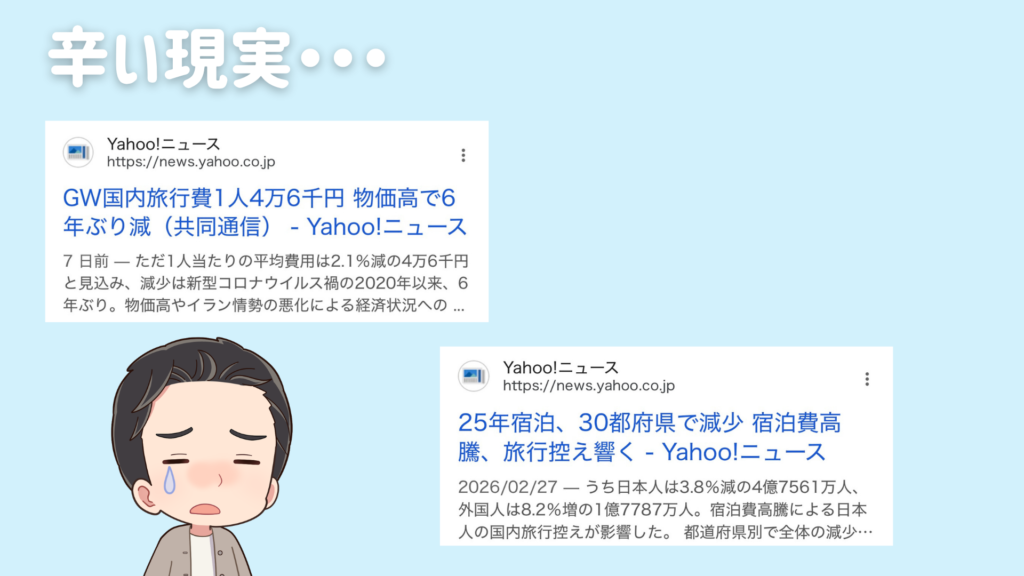Click Yahoo!ニュース site name in lower result
1024x576 pixels.
point(560,368)
